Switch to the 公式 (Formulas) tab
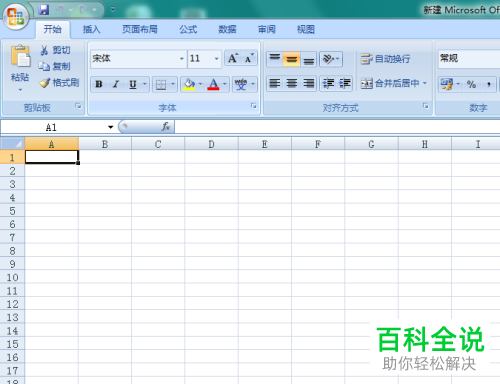 [188, 29]
